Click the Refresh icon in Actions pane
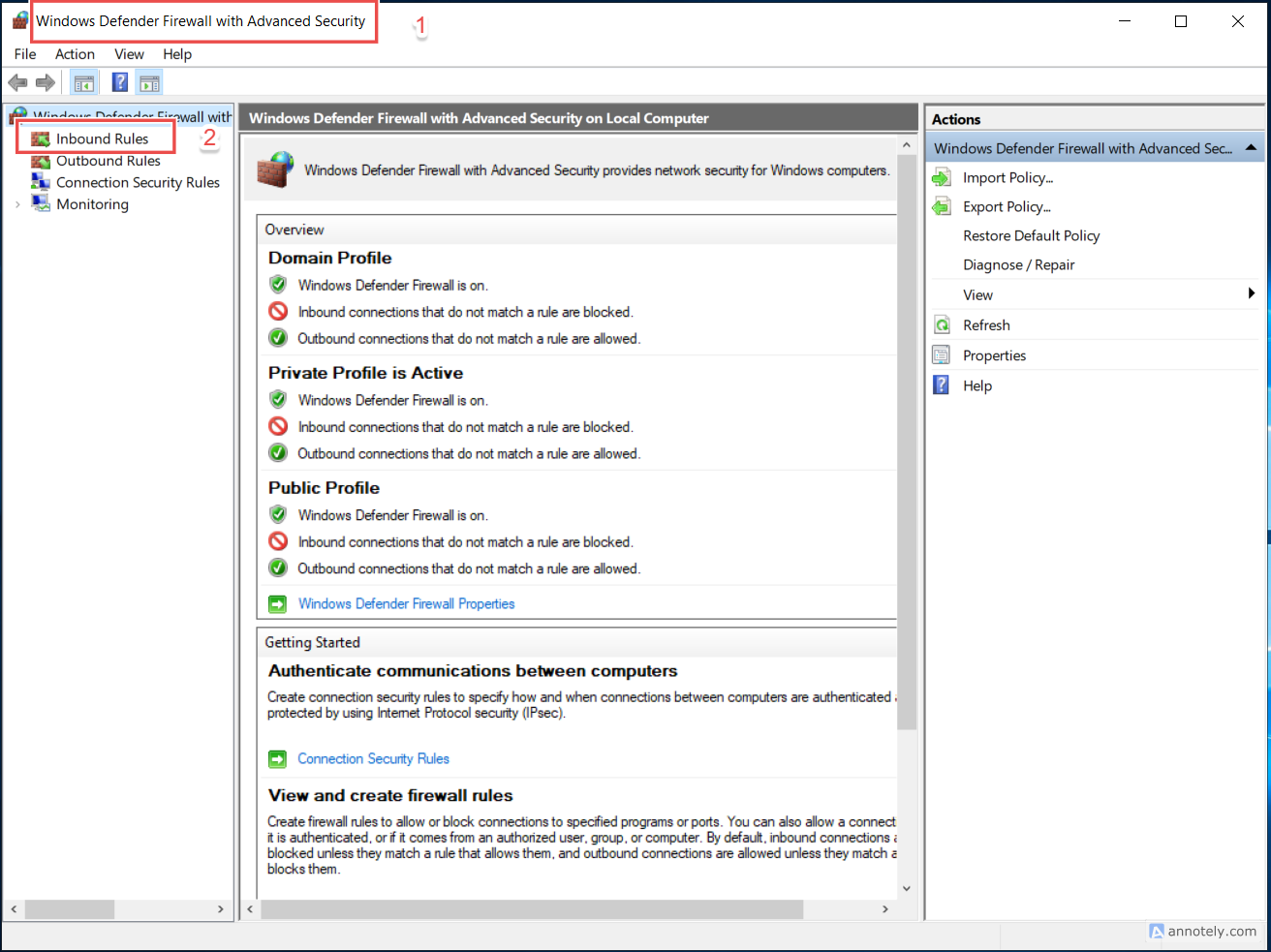 click(942, 325)
